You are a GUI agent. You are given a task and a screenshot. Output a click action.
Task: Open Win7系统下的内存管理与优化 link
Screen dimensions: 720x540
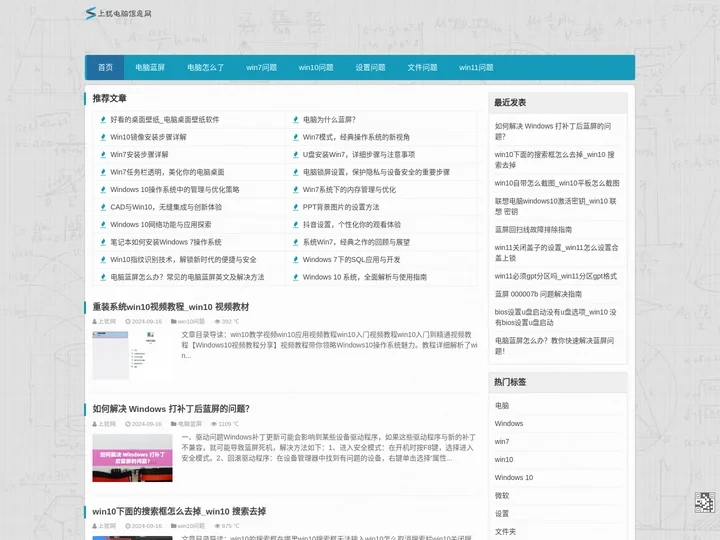coord(349,189)
